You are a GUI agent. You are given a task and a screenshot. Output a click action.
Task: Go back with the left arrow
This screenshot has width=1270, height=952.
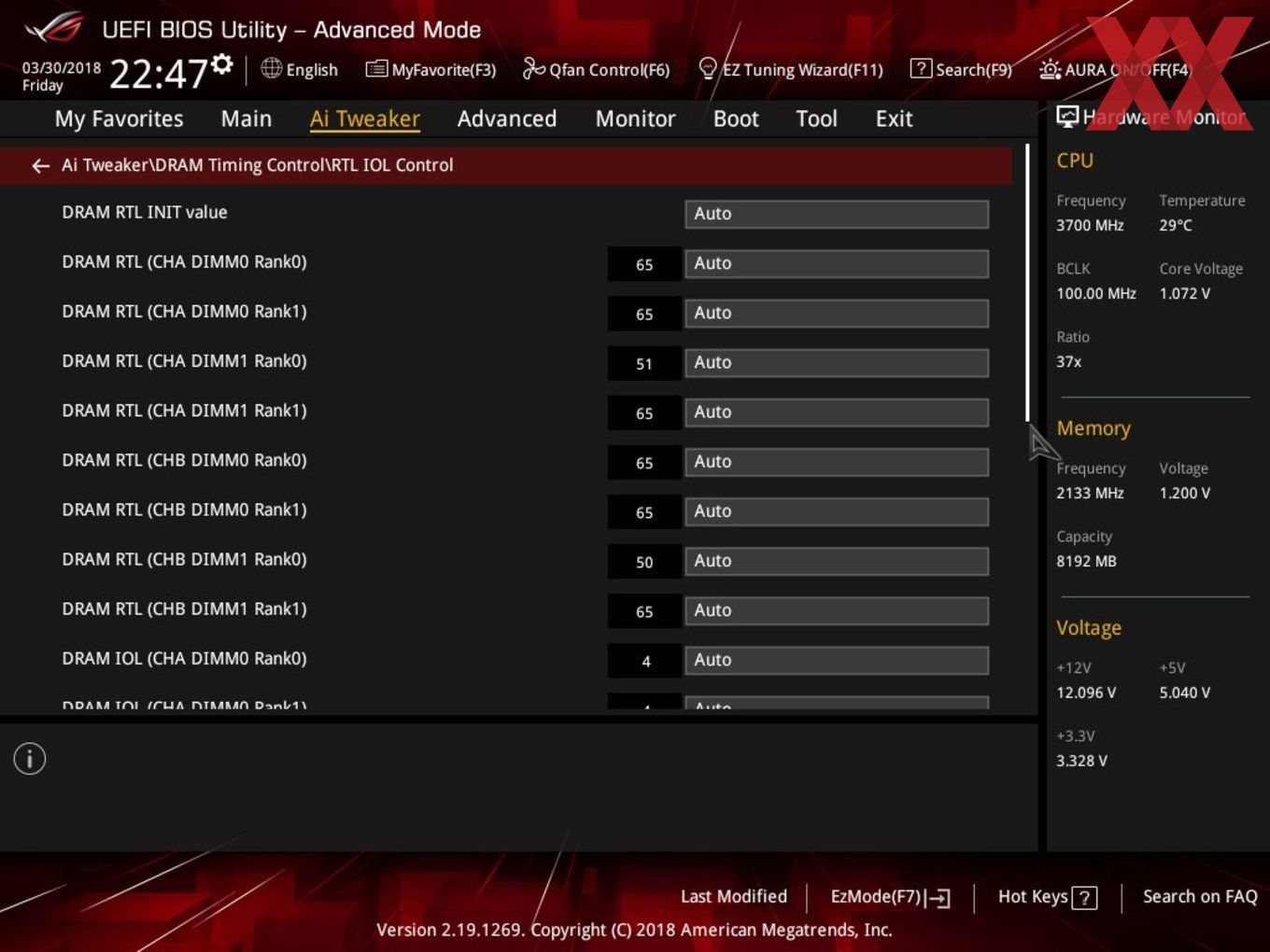click(x=40, y=165)
